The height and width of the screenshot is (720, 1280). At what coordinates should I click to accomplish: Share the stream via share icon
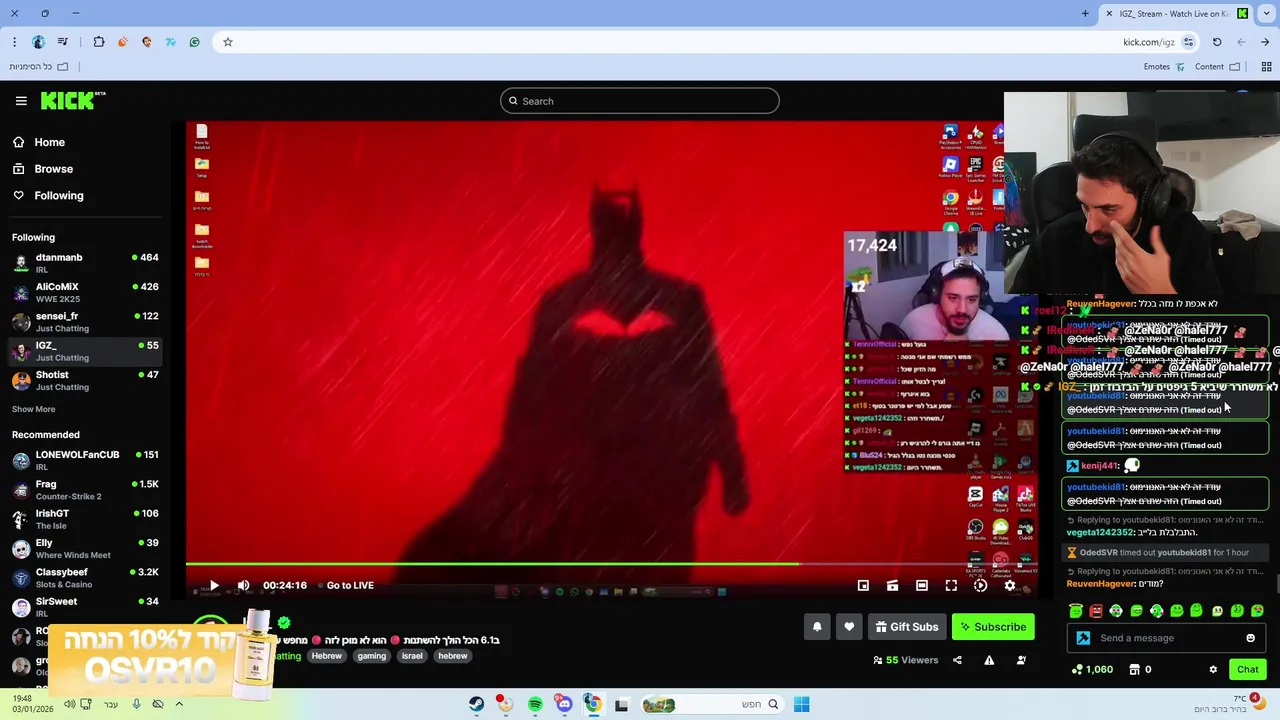(957, 660)
